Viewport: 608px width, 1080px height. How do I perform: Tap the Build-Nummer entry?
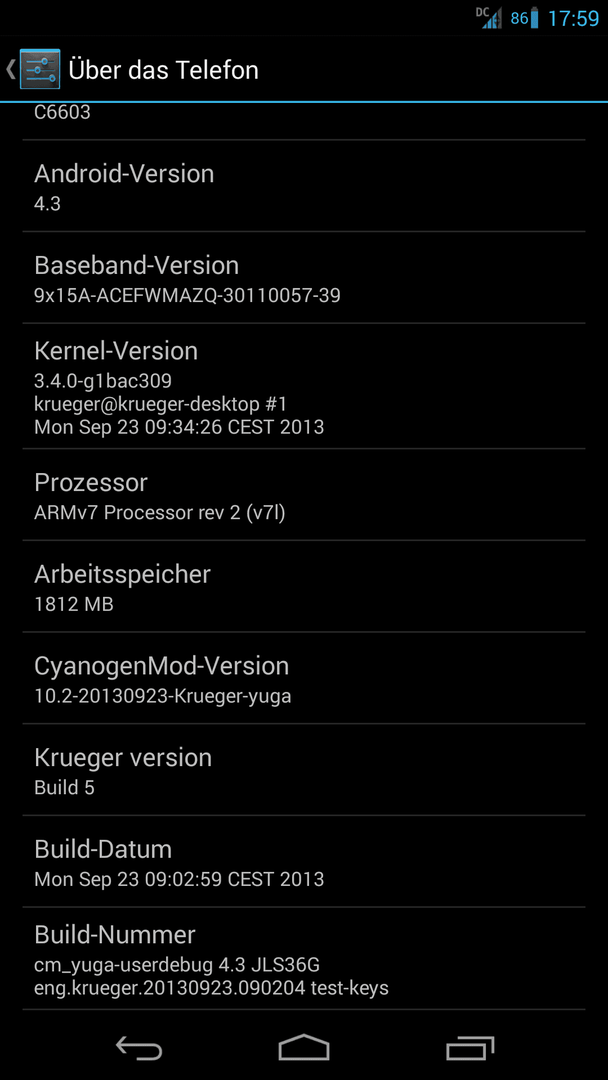tap(304, 959)
